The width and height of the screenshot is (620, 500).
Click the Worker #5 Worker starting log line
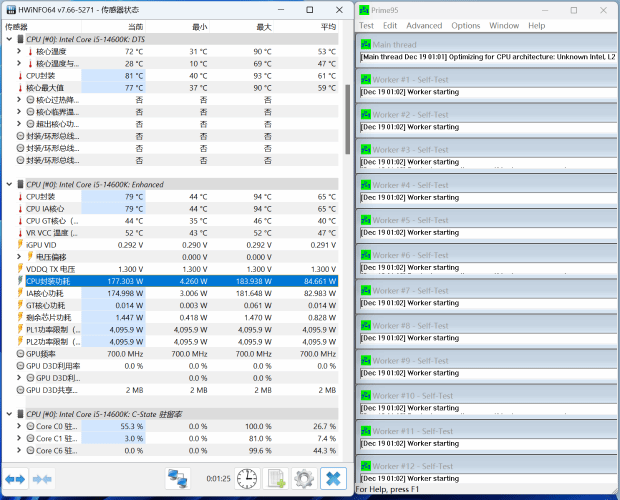point(410,232)
